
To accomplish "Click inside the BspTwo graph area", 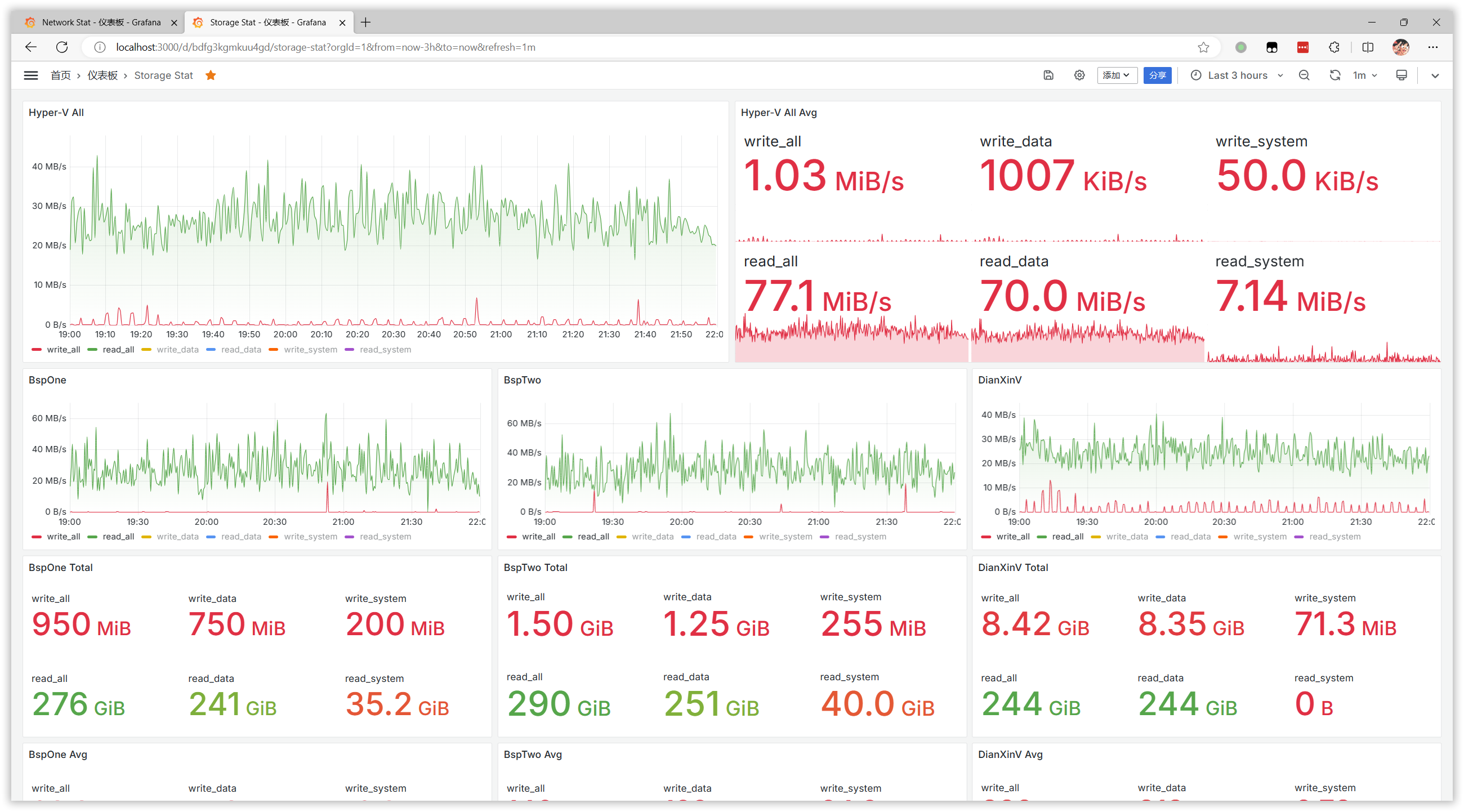I will click(x=750, y=458).
